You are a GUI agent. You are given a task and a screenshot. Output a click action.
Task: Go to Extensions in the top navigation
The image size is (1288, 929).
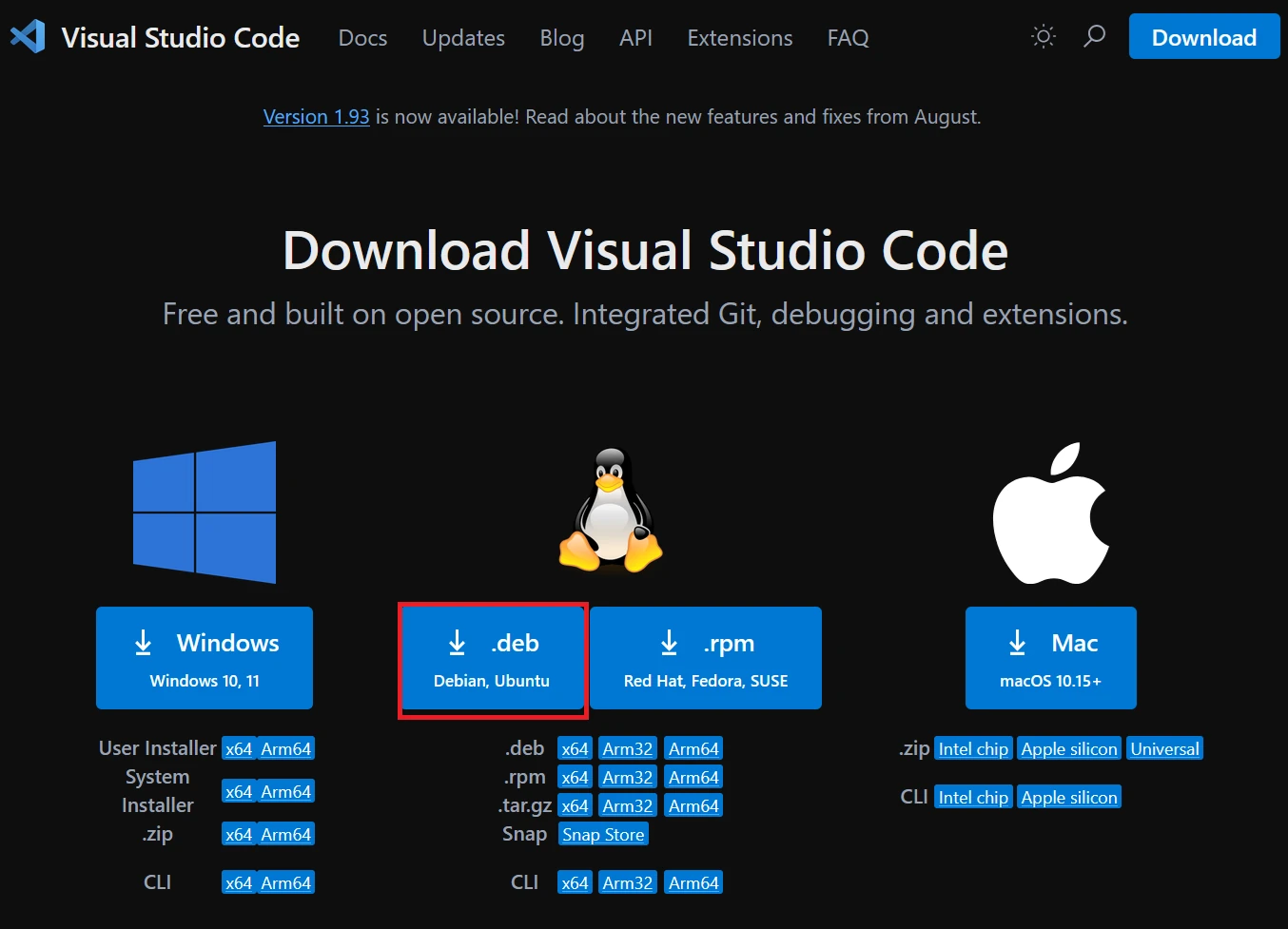[x=739, y=38]
